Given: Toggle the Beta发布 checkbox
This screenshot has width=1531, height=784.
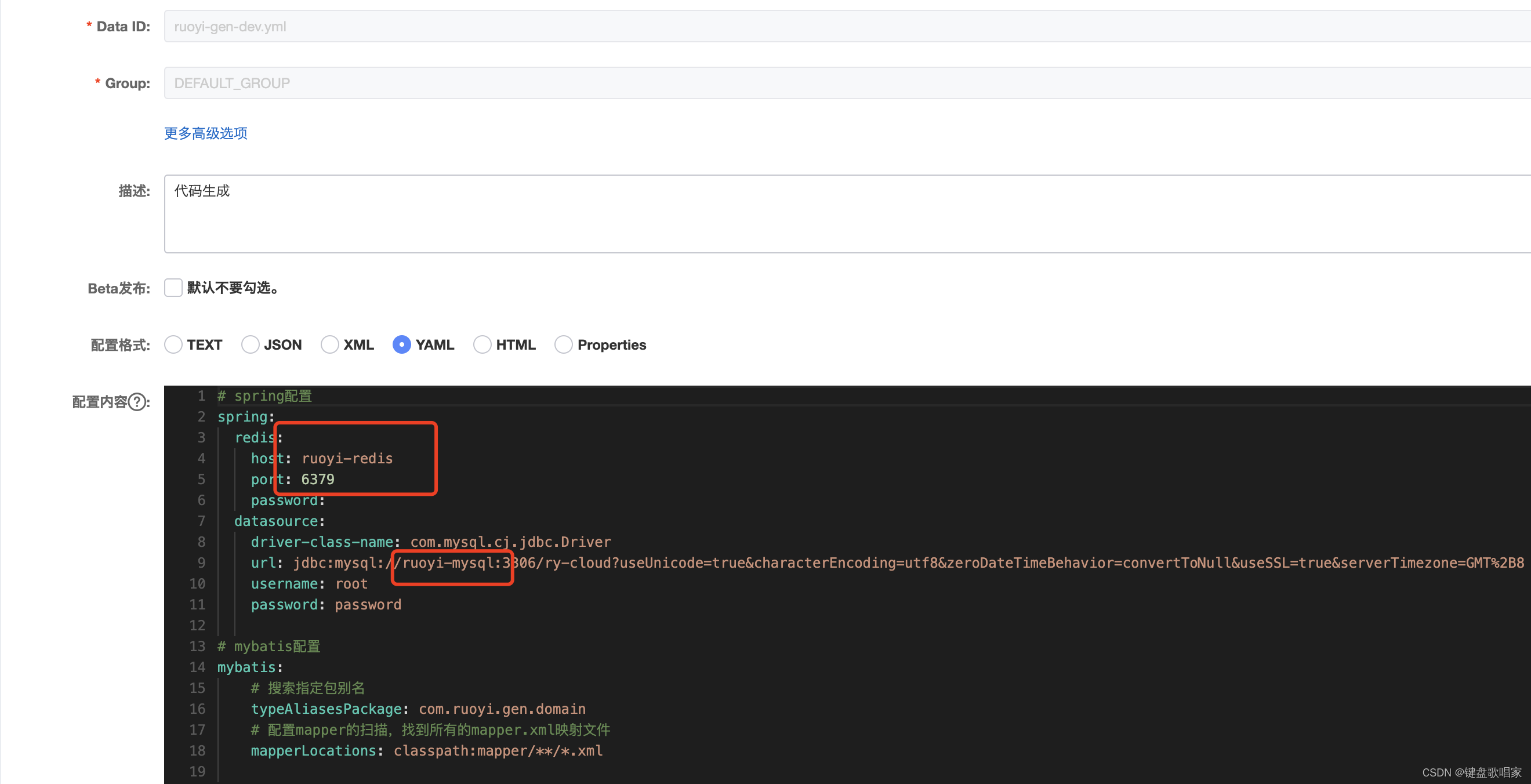Looking at the screenshot, I should click(x=173, y=288).
